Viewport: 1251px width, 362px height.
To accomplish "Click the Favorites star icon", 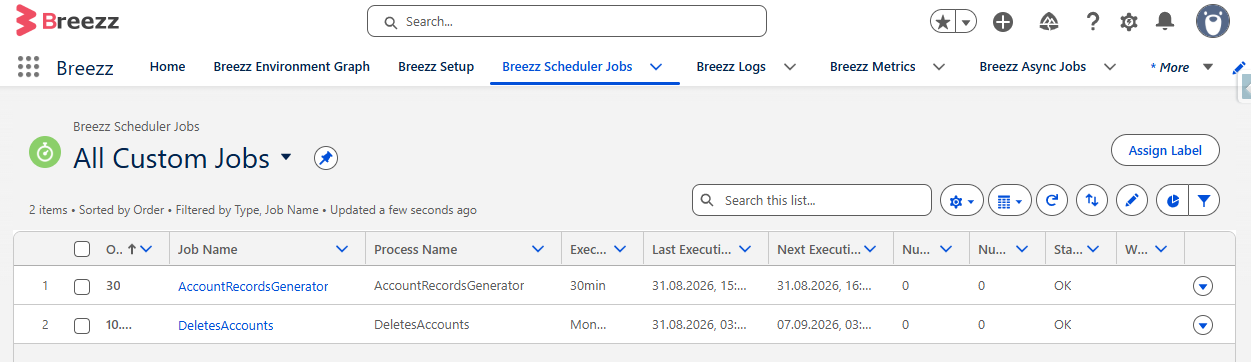I will pos(943,22).
